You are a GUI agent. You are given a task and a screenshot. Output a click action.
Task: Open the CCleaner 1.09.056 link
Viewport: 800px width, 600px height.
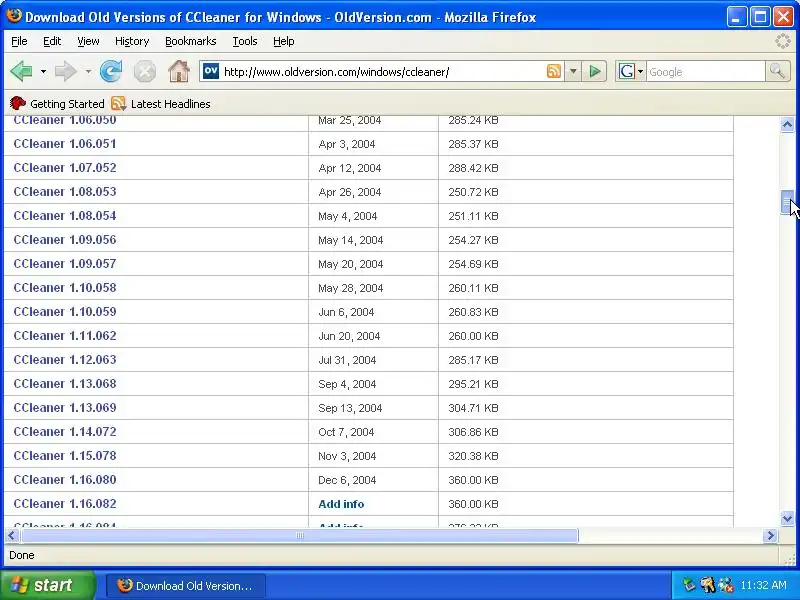65,240
